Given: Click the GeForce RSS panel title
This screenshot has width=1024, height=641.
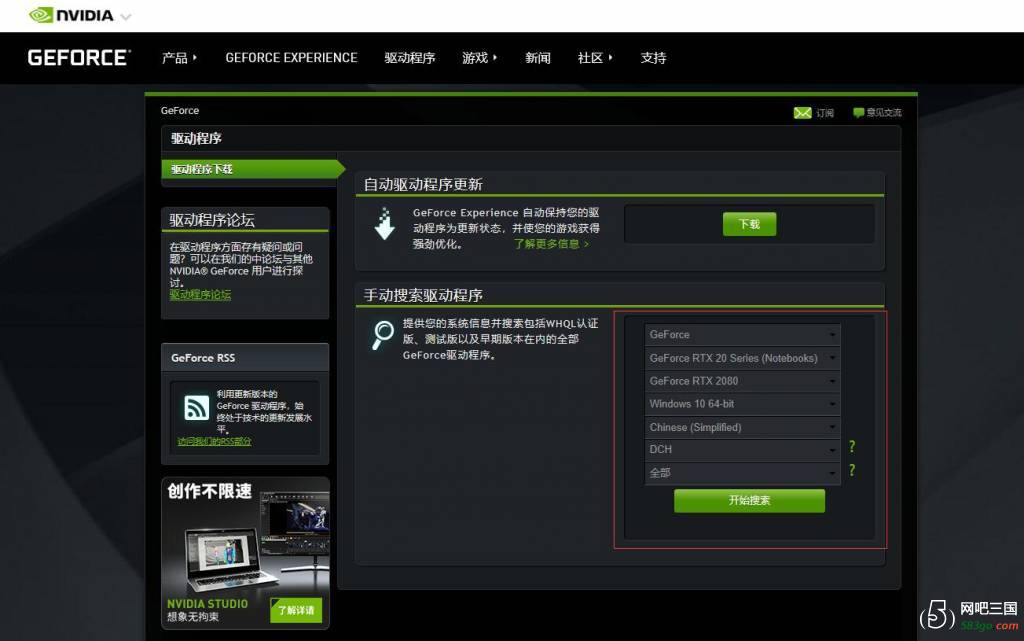Looking at the screenshot, I should click(x=203, y=358).
